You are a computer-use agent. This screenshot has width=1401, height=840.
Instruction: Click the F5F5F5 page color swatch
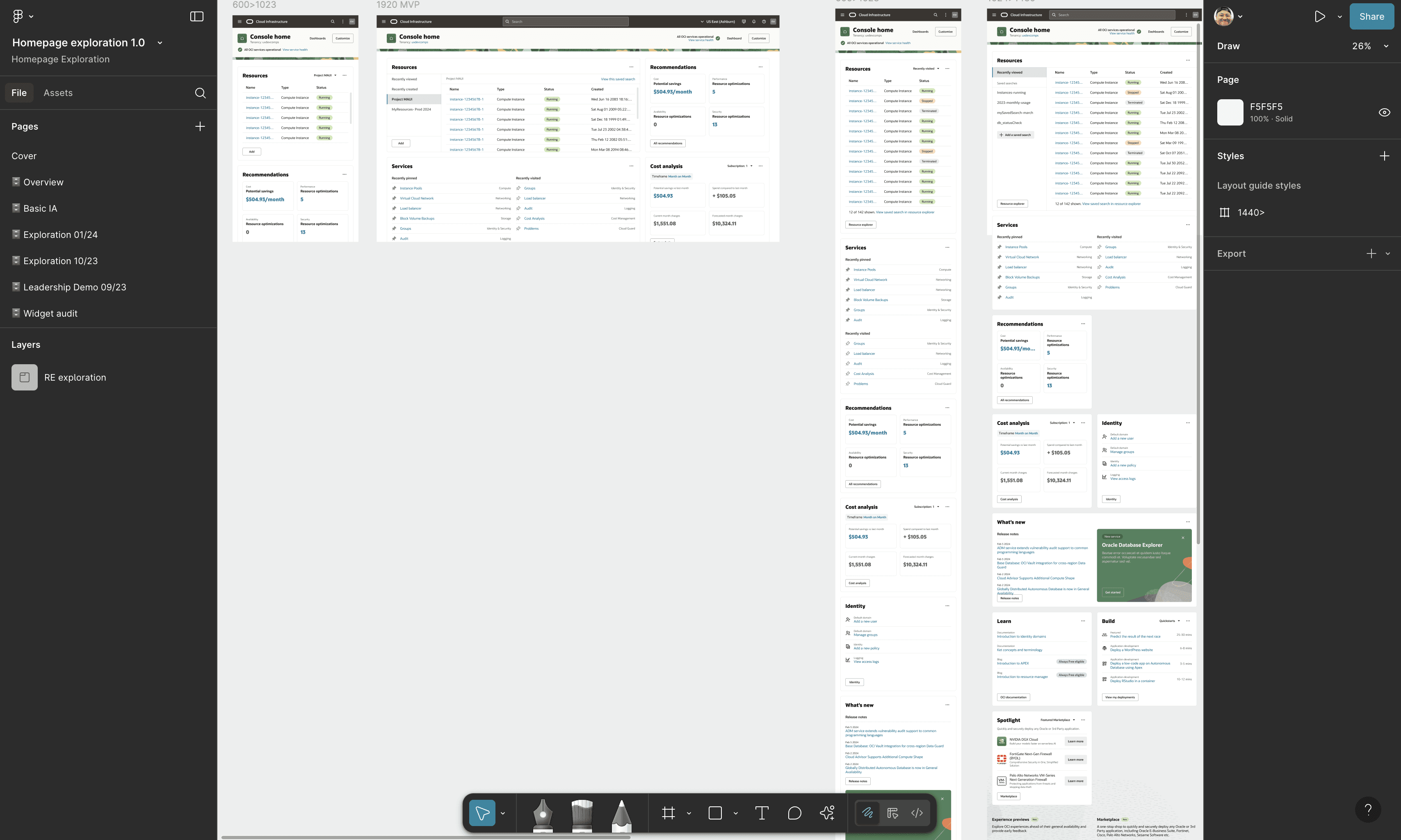click(x=1230, y=112)
